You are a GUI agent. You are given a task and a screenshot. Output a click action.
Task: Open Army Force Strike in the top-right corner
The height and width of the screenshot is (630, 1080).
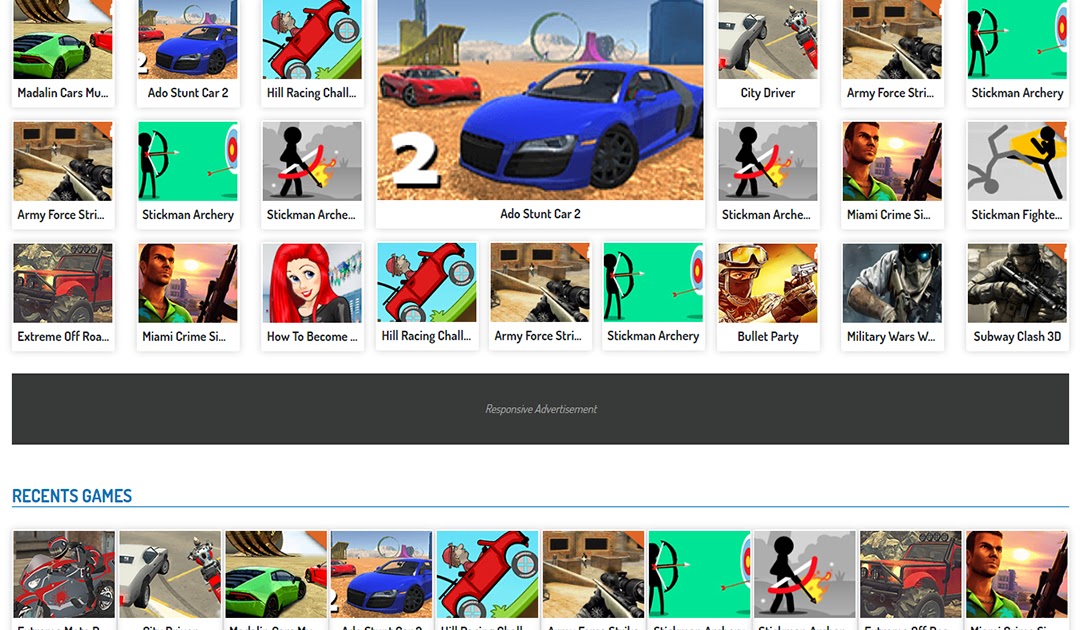pyautogui.click(x=892, y=40)
